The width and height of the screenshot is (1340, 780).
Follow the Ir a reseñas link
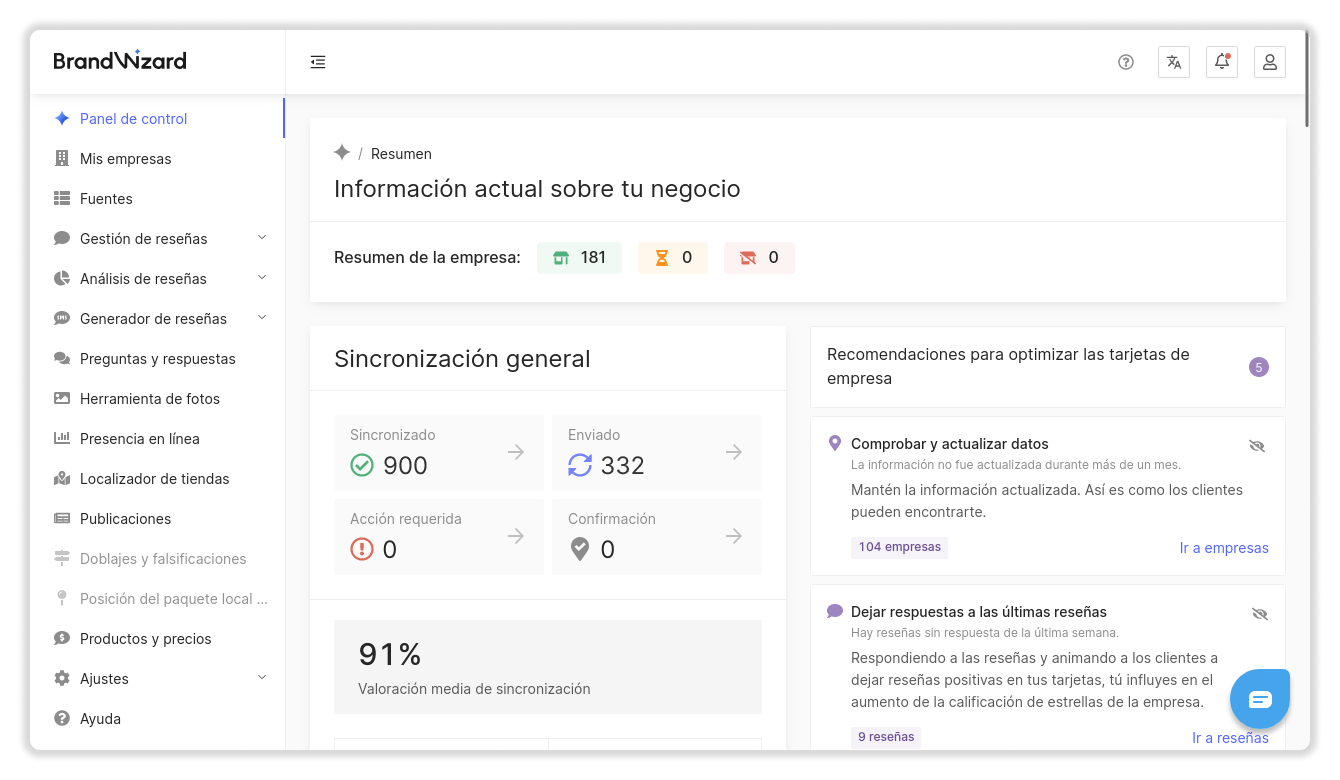[1230, 738]
